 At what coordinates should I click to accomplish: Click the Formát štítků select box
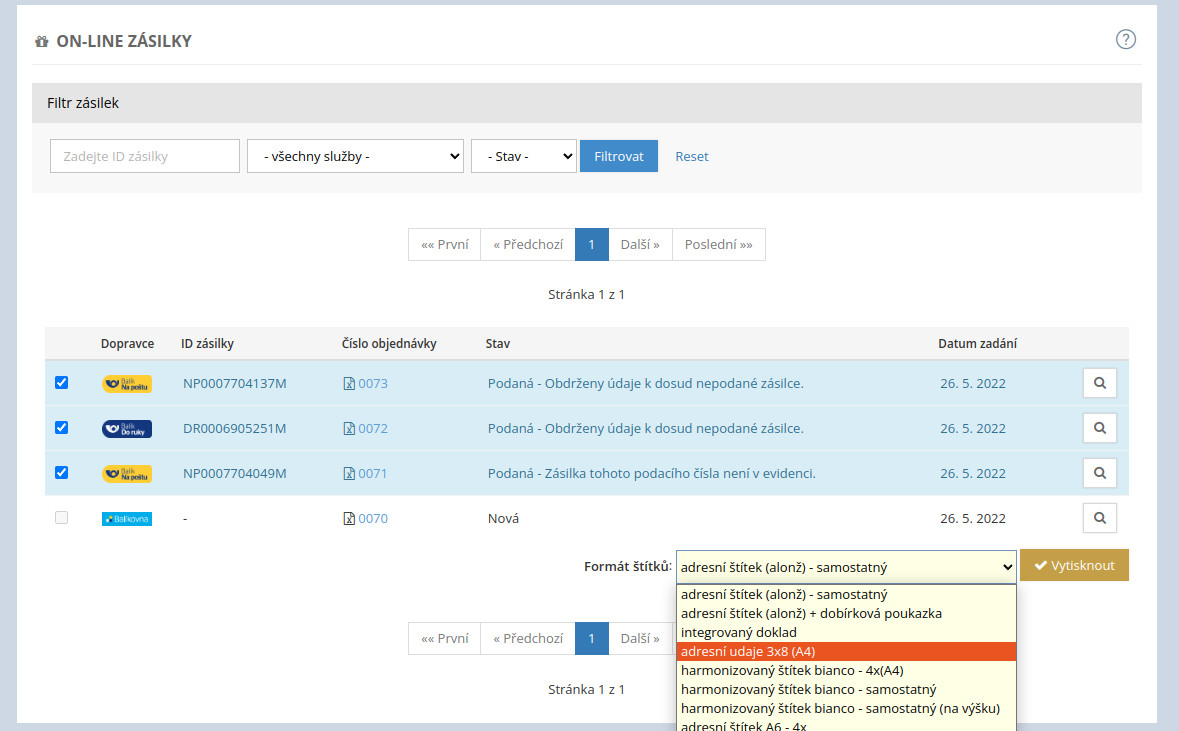(845, 567)
